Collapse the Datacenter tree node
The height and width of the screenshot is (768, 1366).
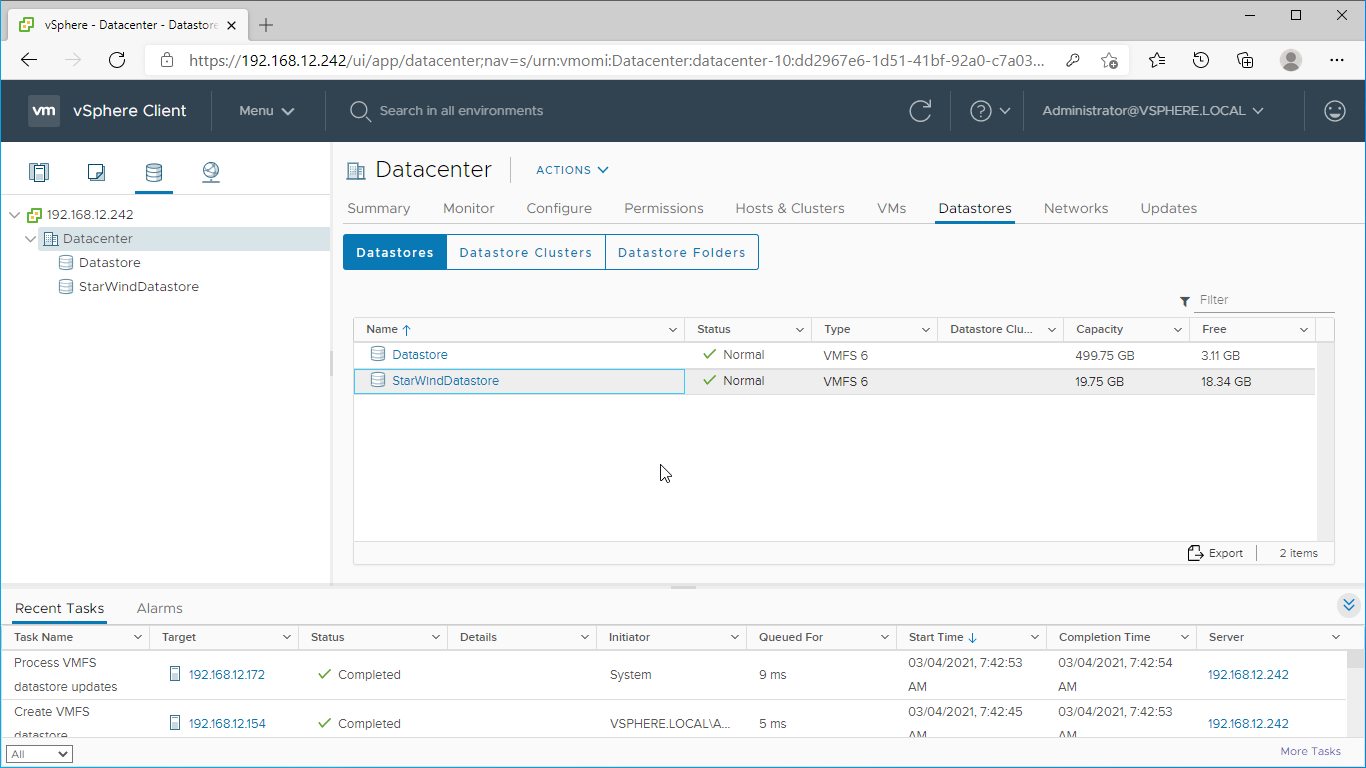(x=31, y=239)
